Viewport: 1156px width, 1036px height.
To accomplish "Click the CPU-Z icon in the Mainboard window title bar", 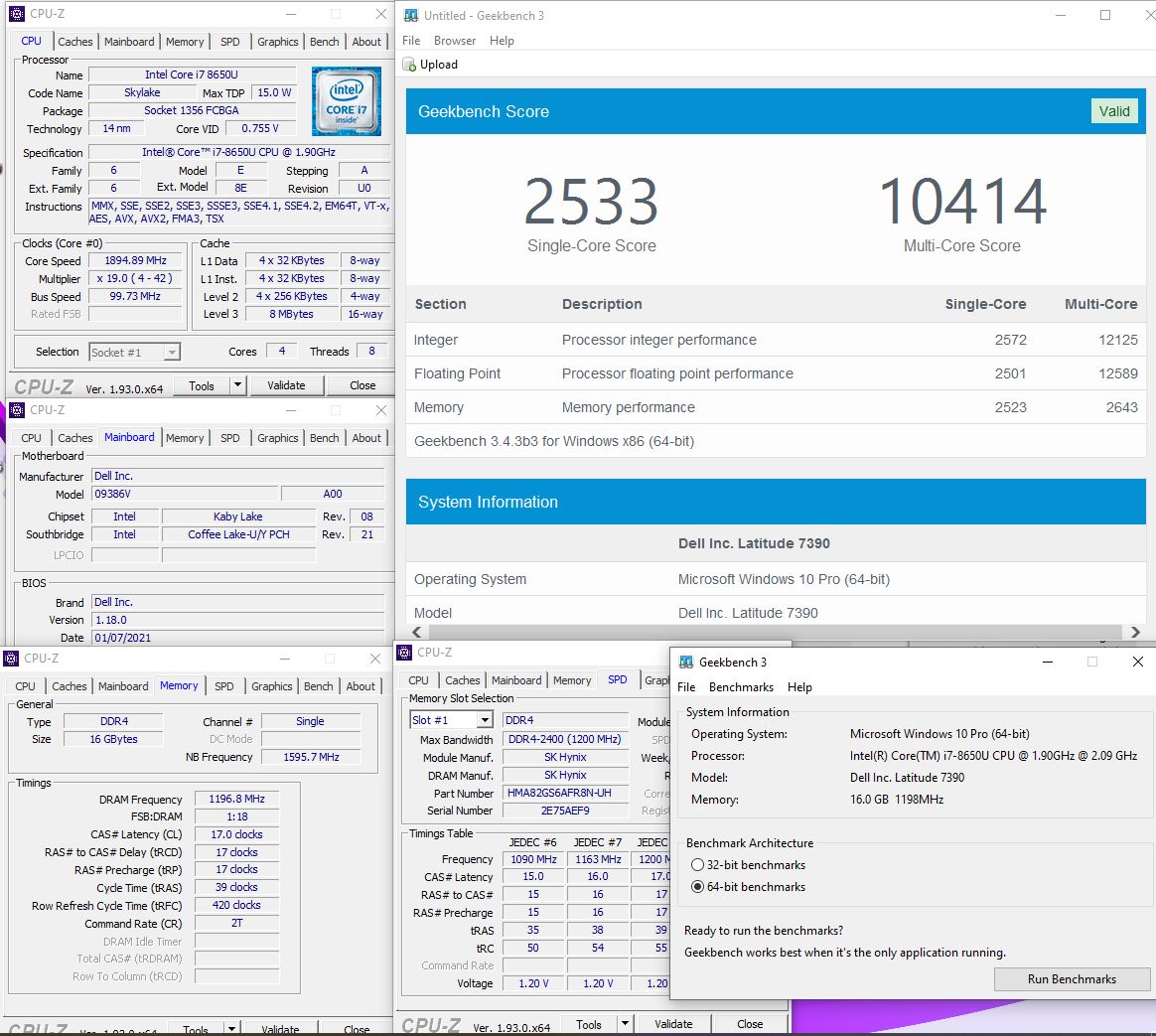I will (x=16, y=410).
